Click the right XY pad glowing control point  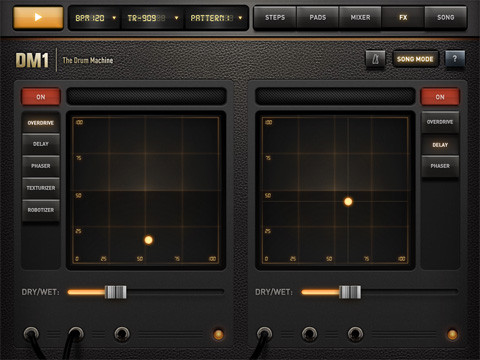click(348, 201)
